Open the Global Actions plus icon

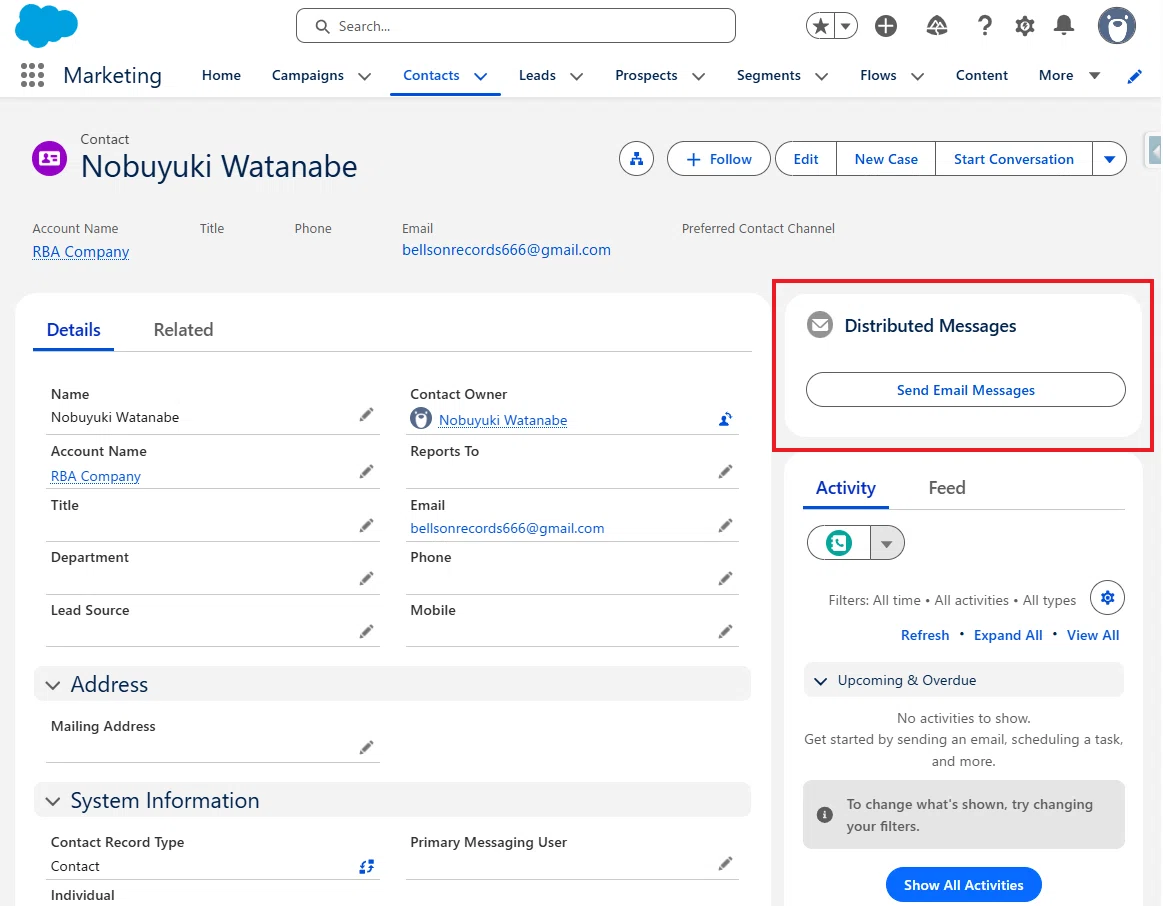click(886, 26)
